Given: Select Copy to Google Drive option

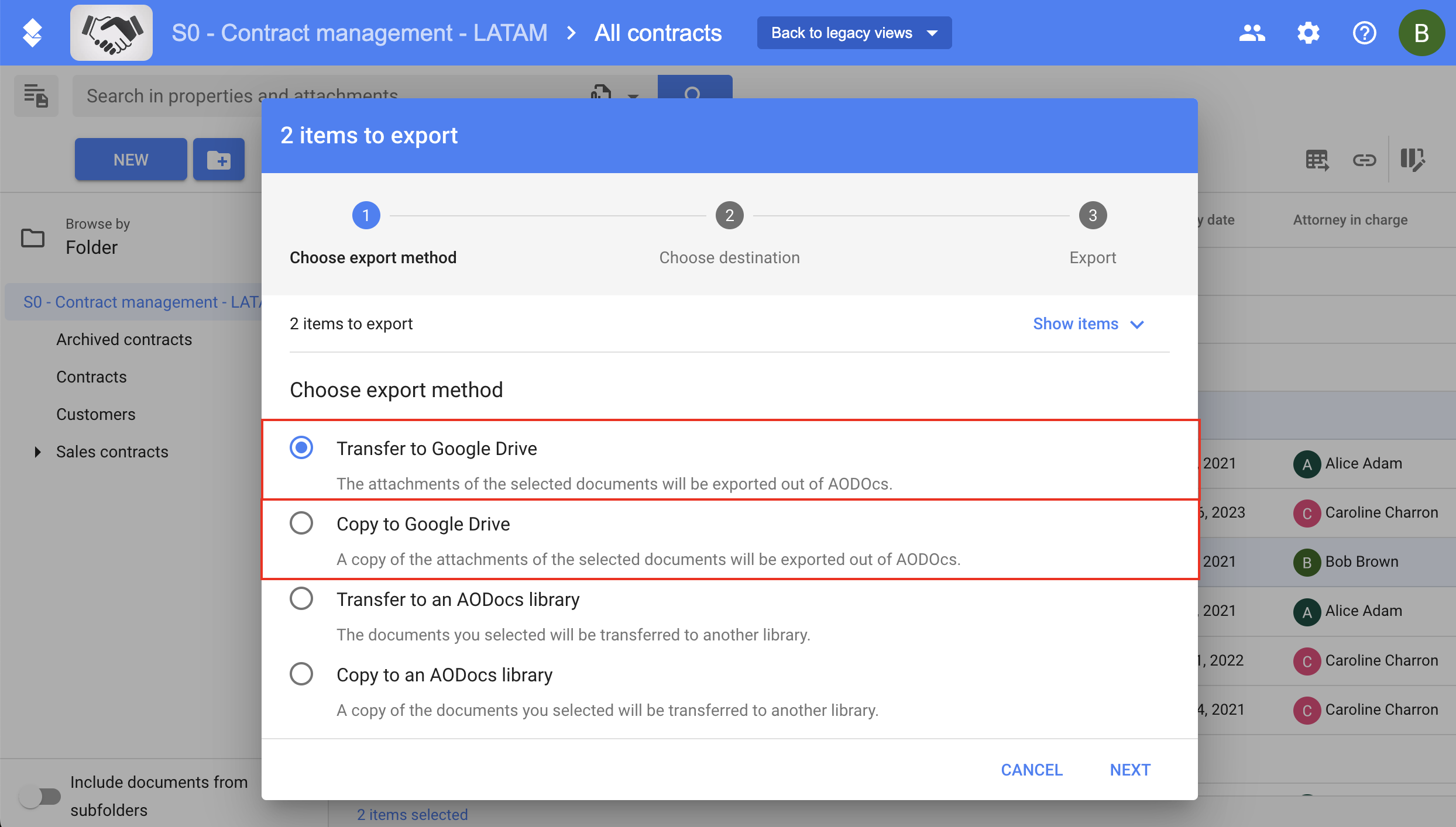Looking at the screenshot, I should pyautogui.click(x=301, y=523).
